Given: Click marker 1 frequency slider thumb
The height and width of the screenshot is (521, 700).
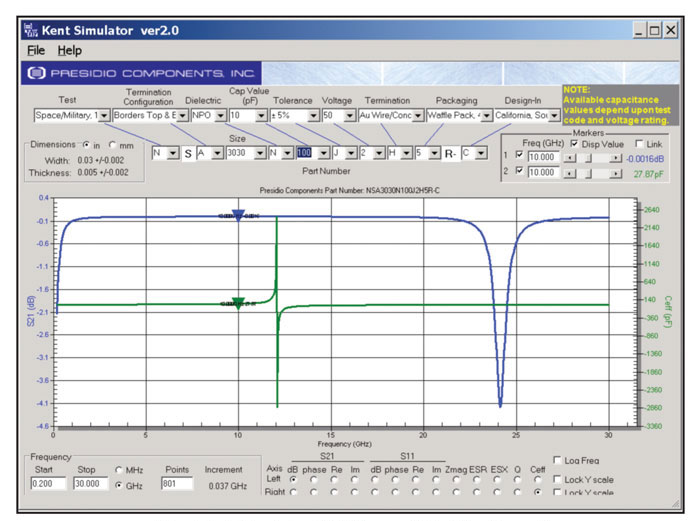Looking at the screenshot, I should pyautogui.click(x=588, y=158).
